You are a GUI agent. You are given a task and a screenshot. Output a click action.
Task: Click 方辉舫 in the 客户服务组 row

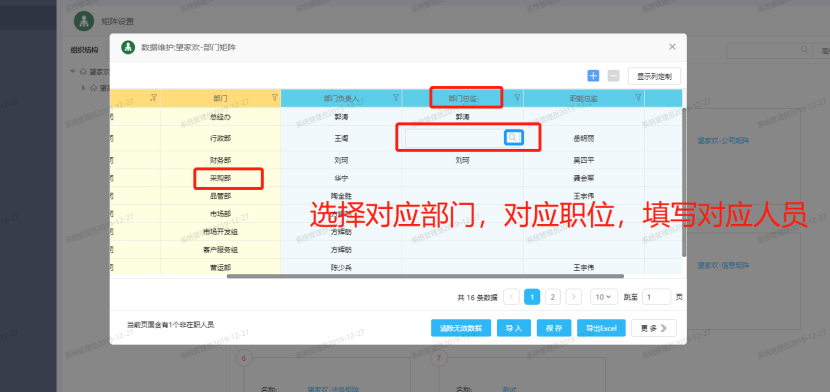[341, 250]
